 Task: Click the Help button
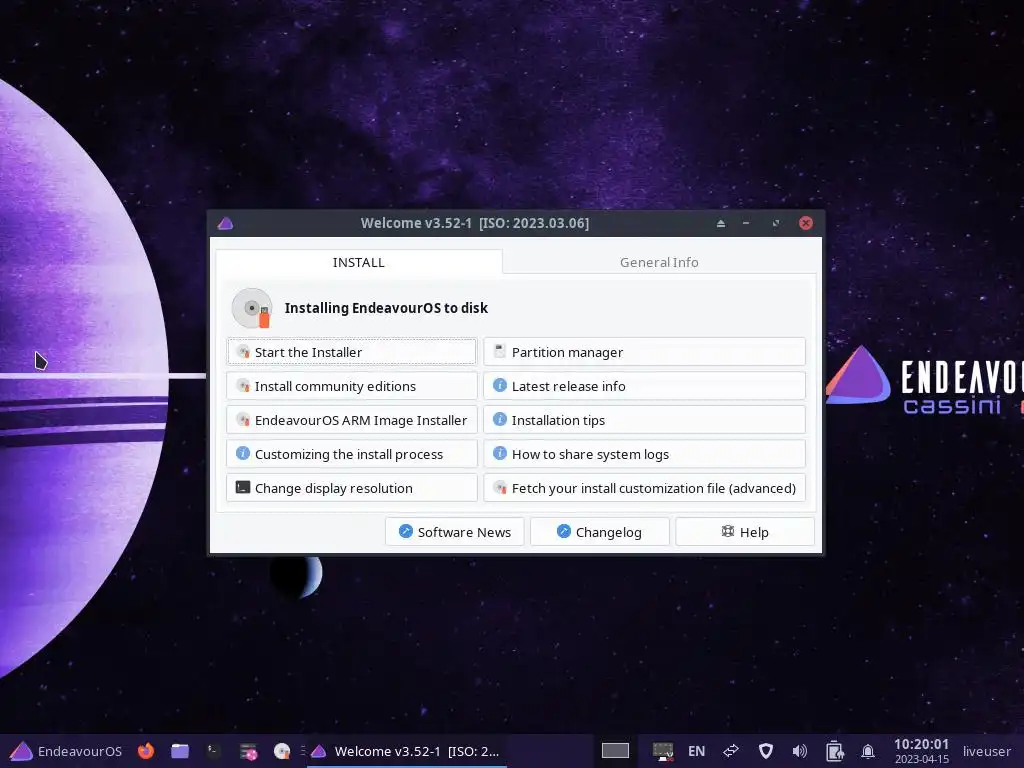744,532
